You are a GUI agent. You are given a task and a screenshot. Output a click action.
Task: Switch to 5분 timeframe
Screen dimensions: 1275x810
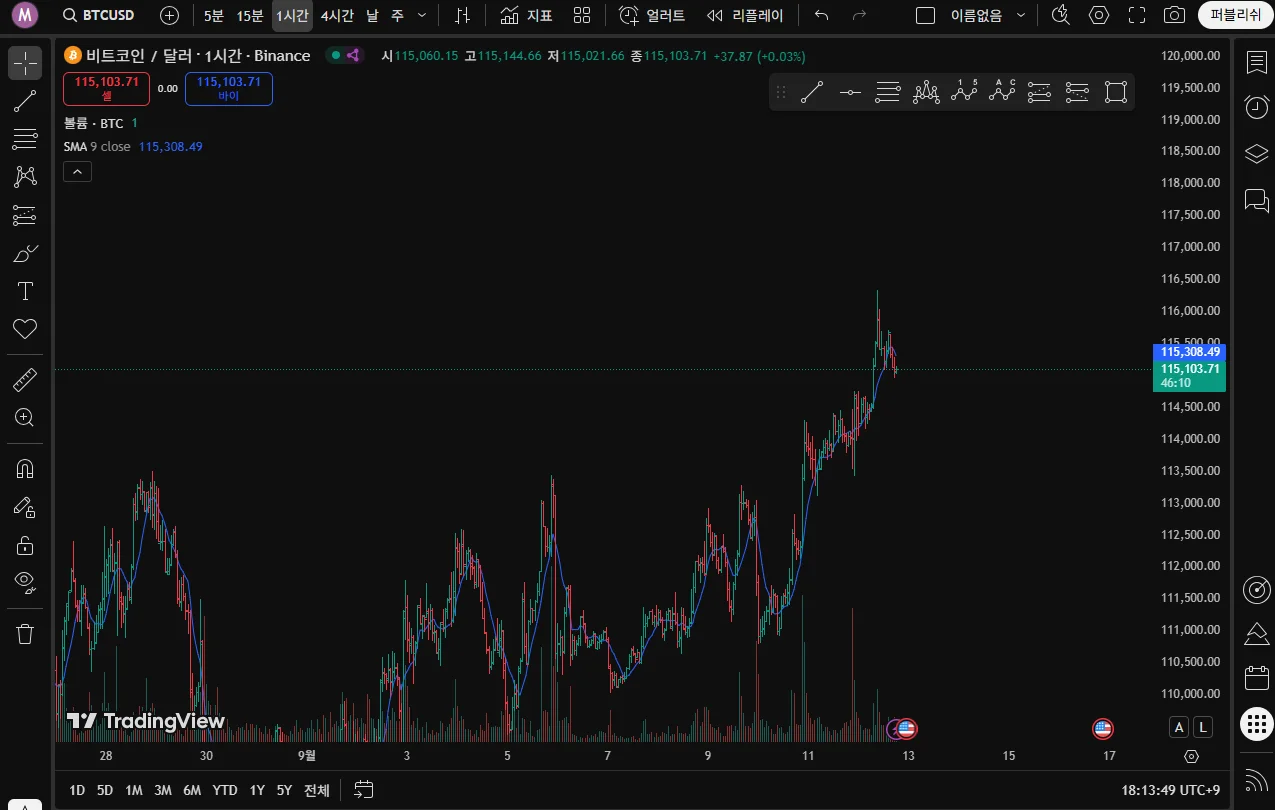(x=214, y=15)
